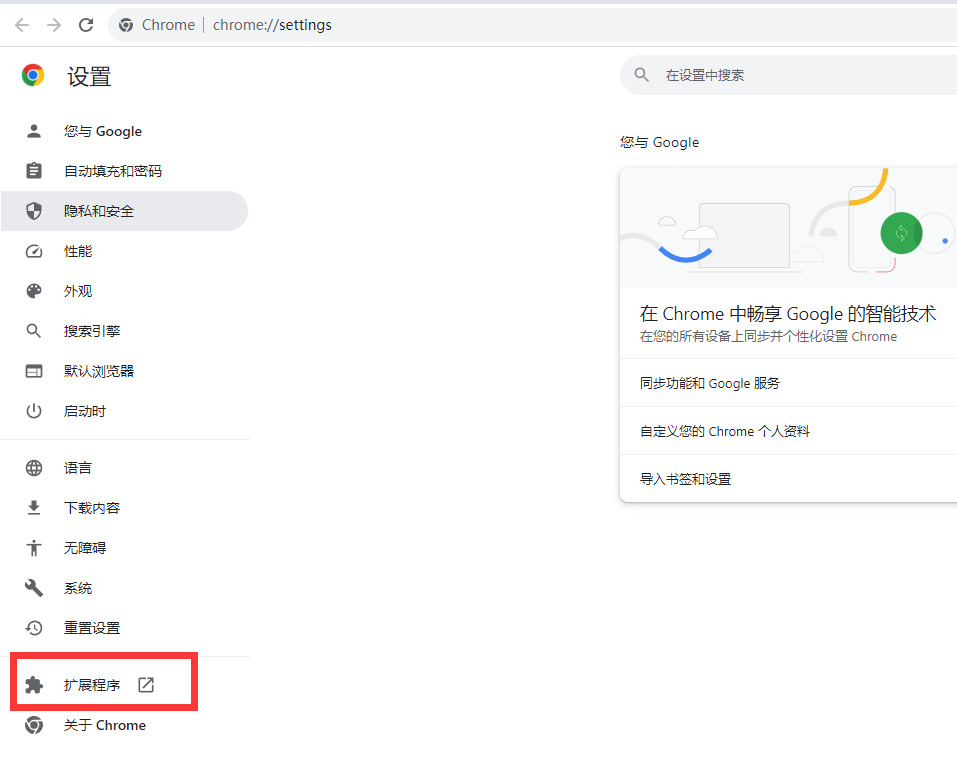Click the palette icon for 外观
Screen dimensions: 957x766
[34, 291]
